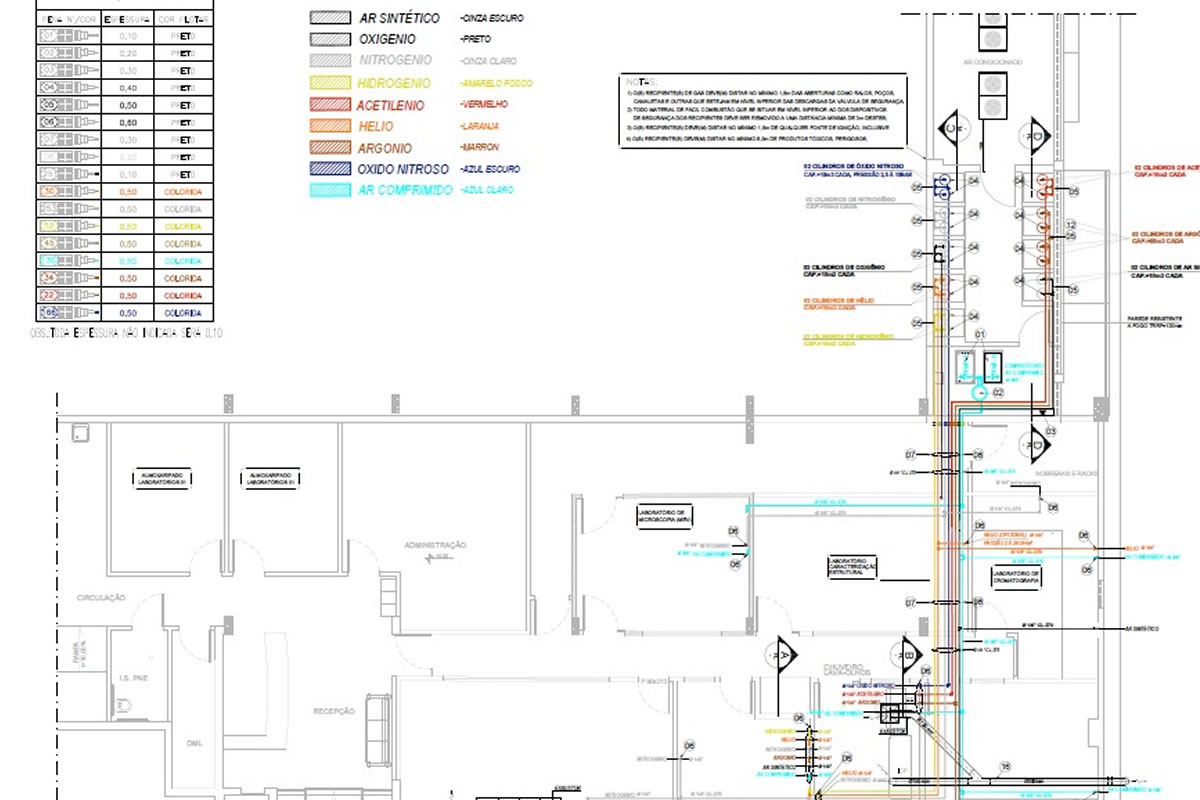Pick the red ACETILENIO legend swatch
Screen dimensions: 1200x800
pyautogui.click(x=328, y=106)
